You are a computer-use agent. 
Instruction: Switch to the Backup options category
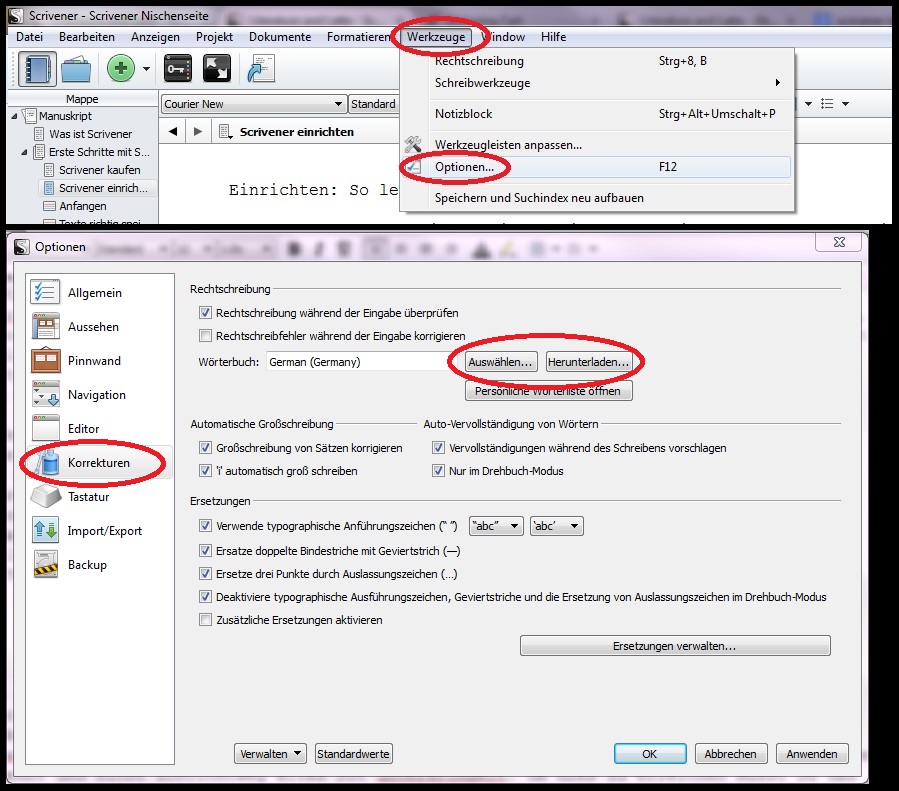[90, 565]
